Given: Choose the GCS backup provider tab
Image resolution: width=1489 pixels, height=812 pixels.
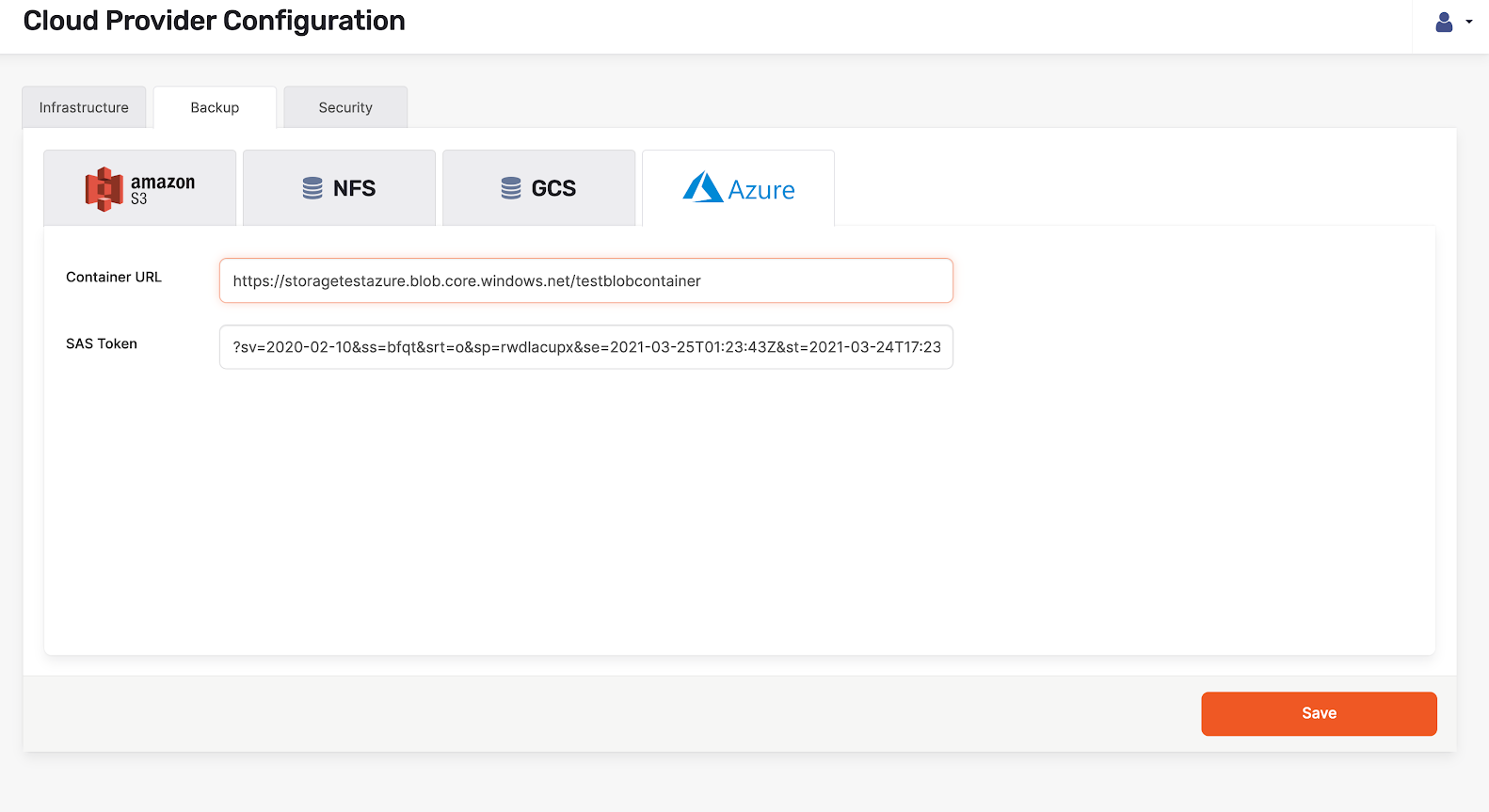Looking at the screenshot, I should tap(538, 188).
